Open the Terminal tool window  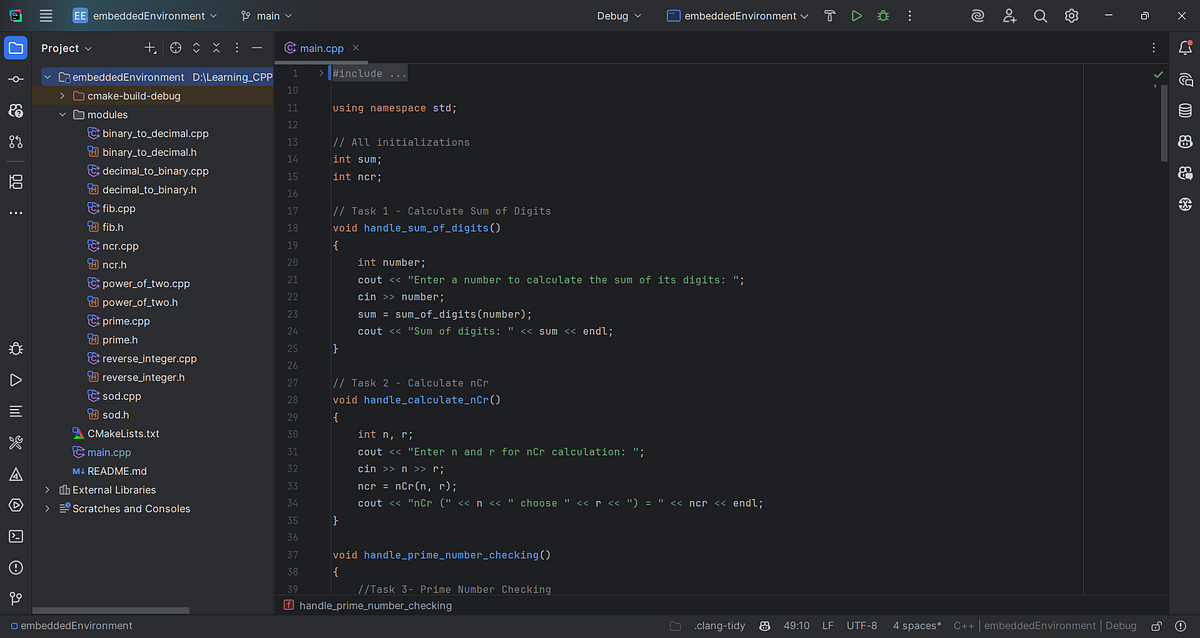click(x=15, y=536)
